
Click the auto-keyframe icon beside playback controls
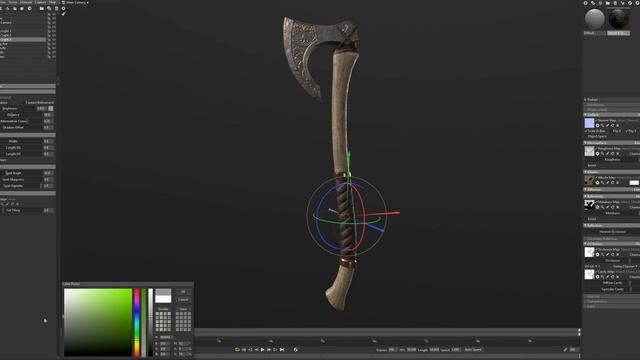(x=296, y=350)
